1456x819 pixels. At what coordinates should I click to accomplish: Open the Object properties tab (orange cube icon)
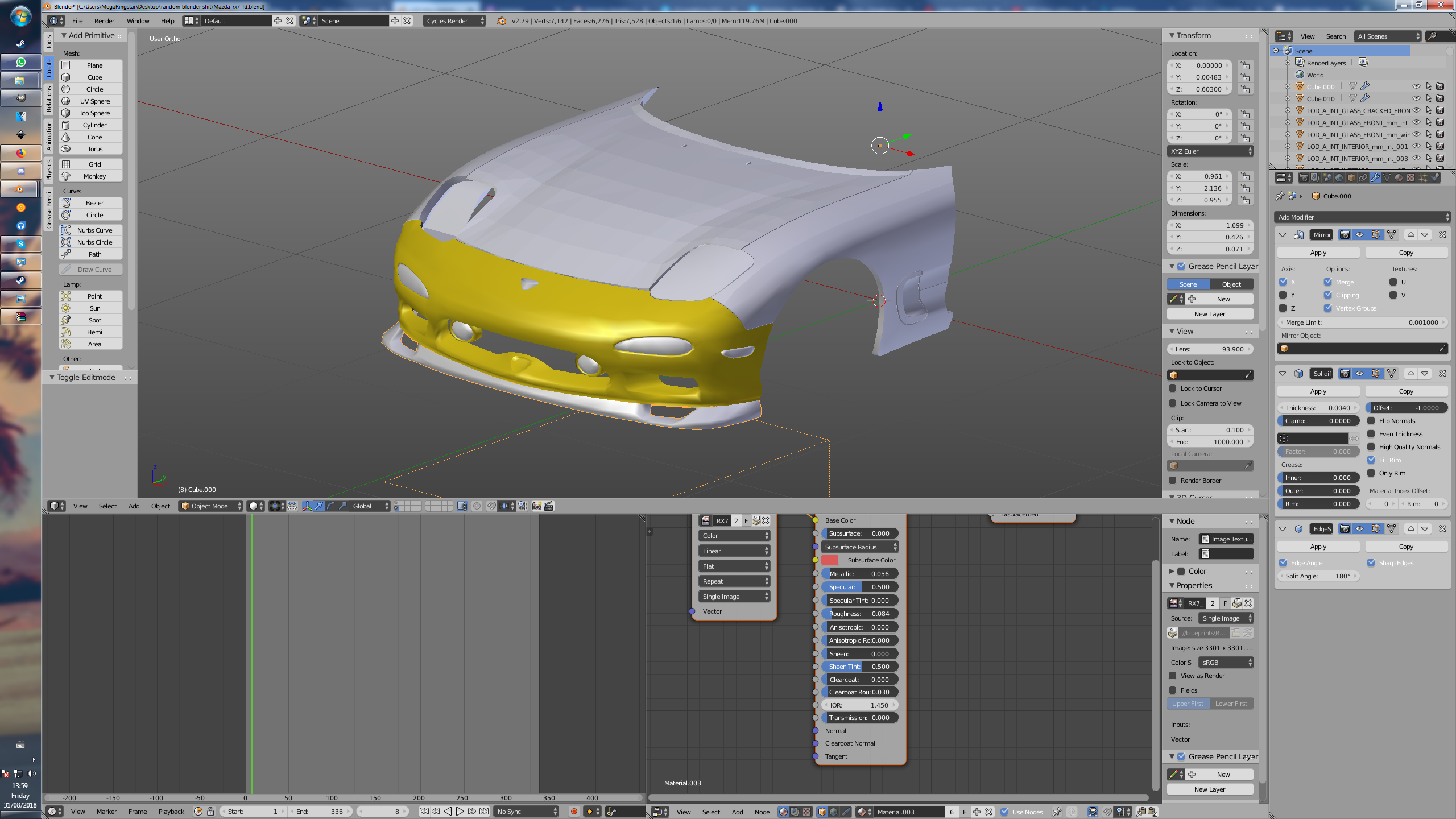coord(1351,178)
